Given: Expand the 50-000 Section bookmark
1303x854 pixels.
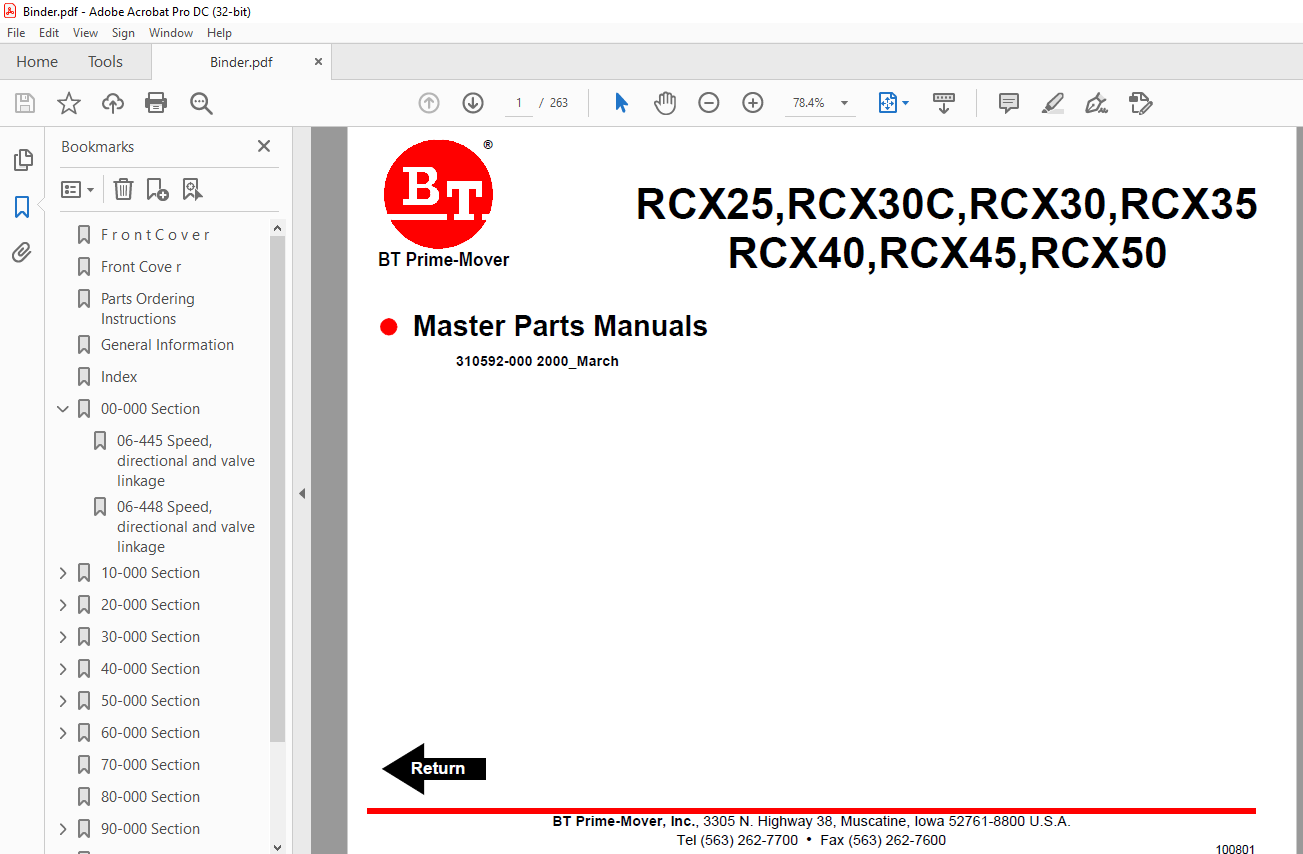Looking at the screenshot, I should pos(63,701).
